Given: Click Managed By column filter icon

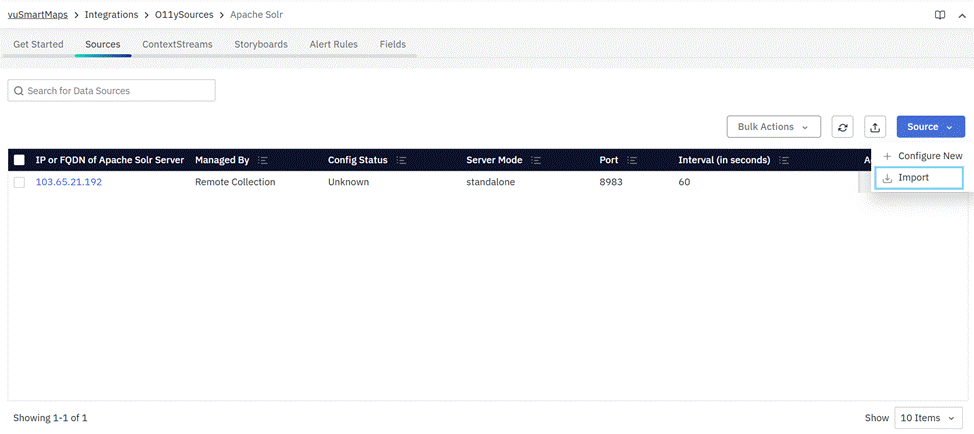Looking at the screenshot, I should tap(263, 160).
